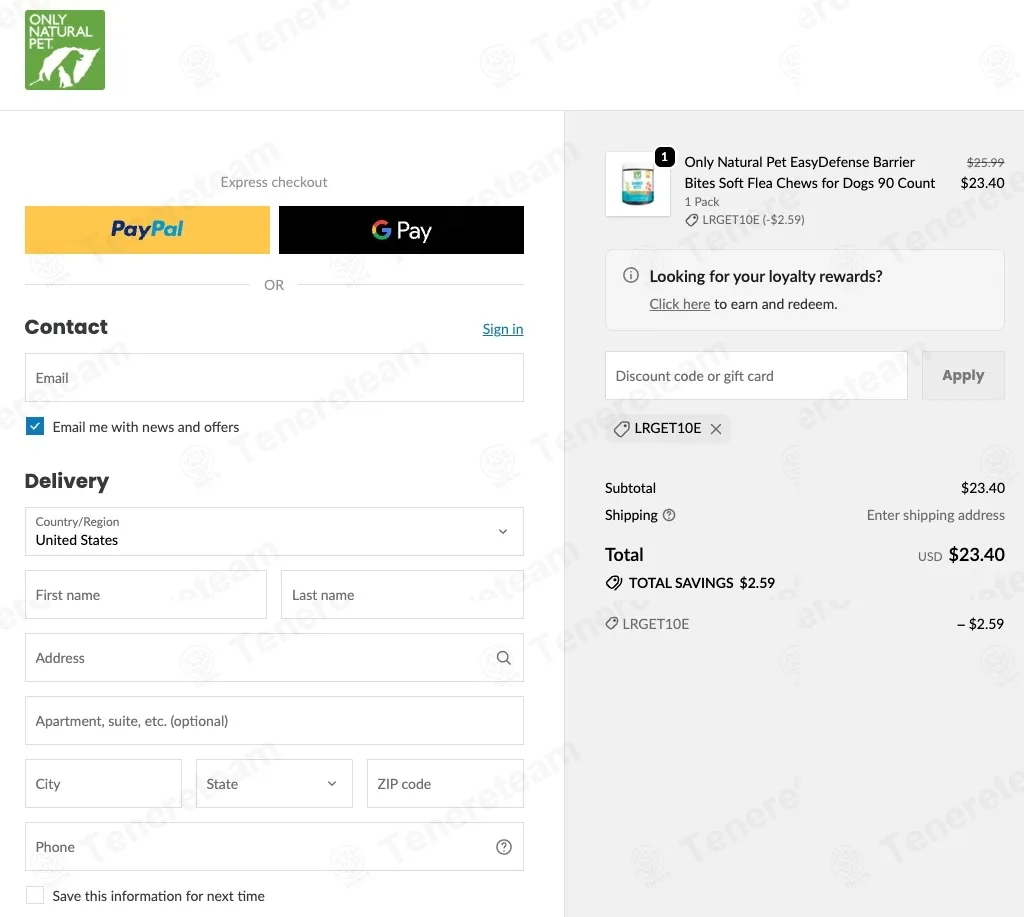Click the City input field

click(x=103, y=784)
